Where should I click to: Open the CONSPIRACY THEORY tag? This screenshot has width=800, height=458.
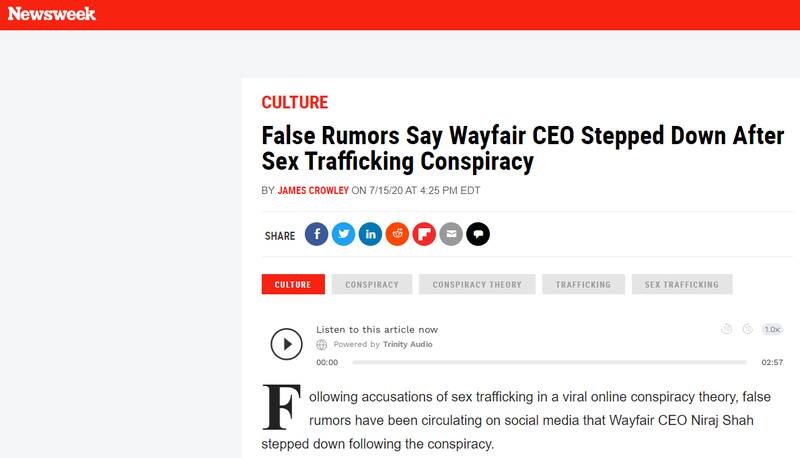pos(477,285)
